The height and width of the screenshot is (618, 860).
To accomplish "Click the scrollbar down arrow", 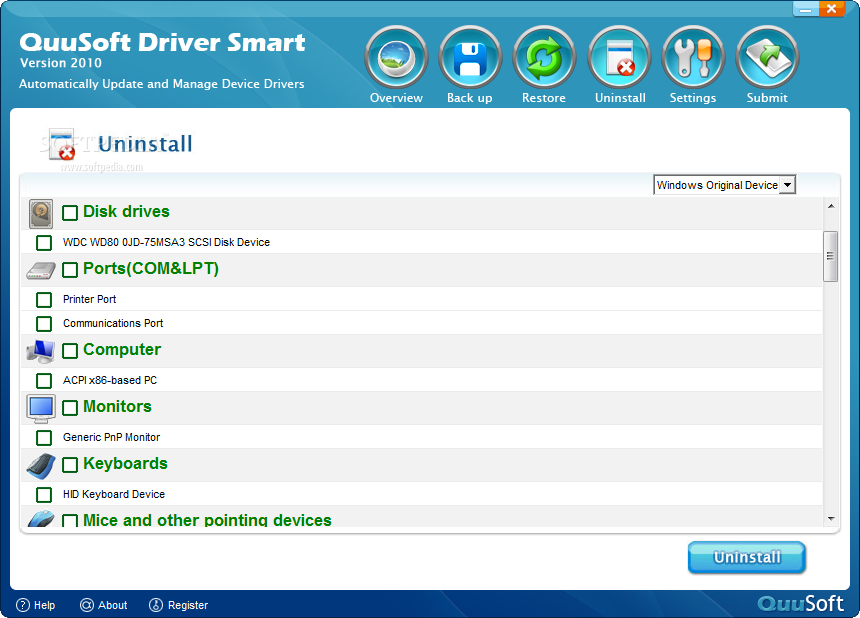I will point(831,518).
